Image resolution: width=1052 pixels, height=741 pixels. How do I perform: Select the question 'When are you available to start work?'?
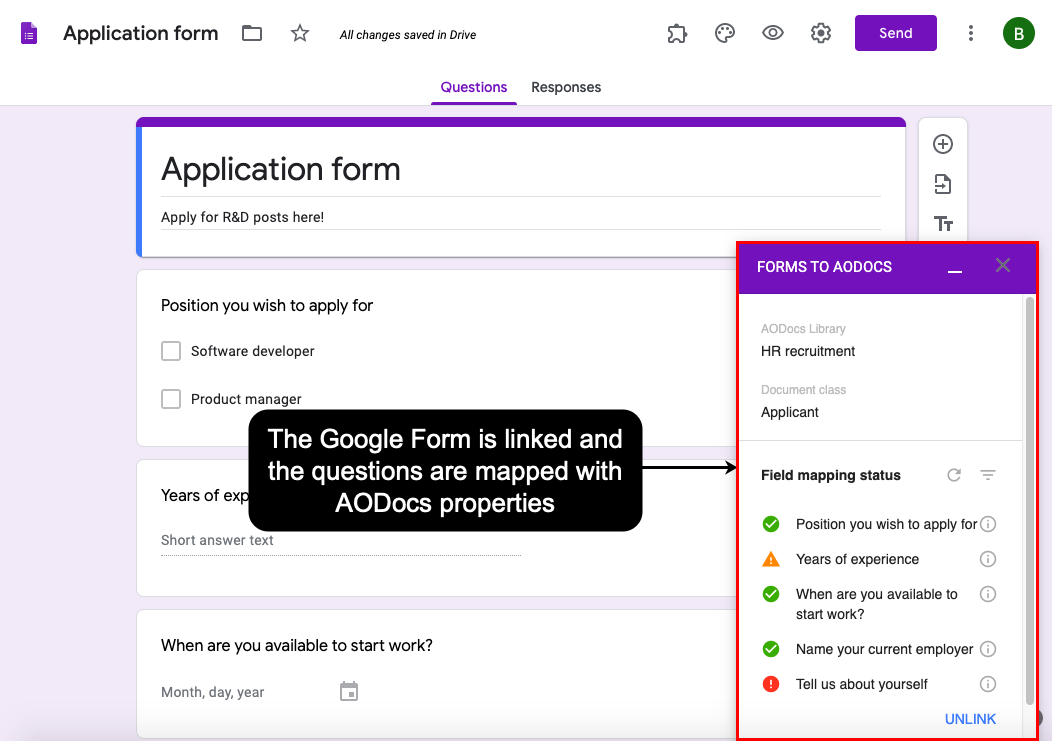pos(297,646)
